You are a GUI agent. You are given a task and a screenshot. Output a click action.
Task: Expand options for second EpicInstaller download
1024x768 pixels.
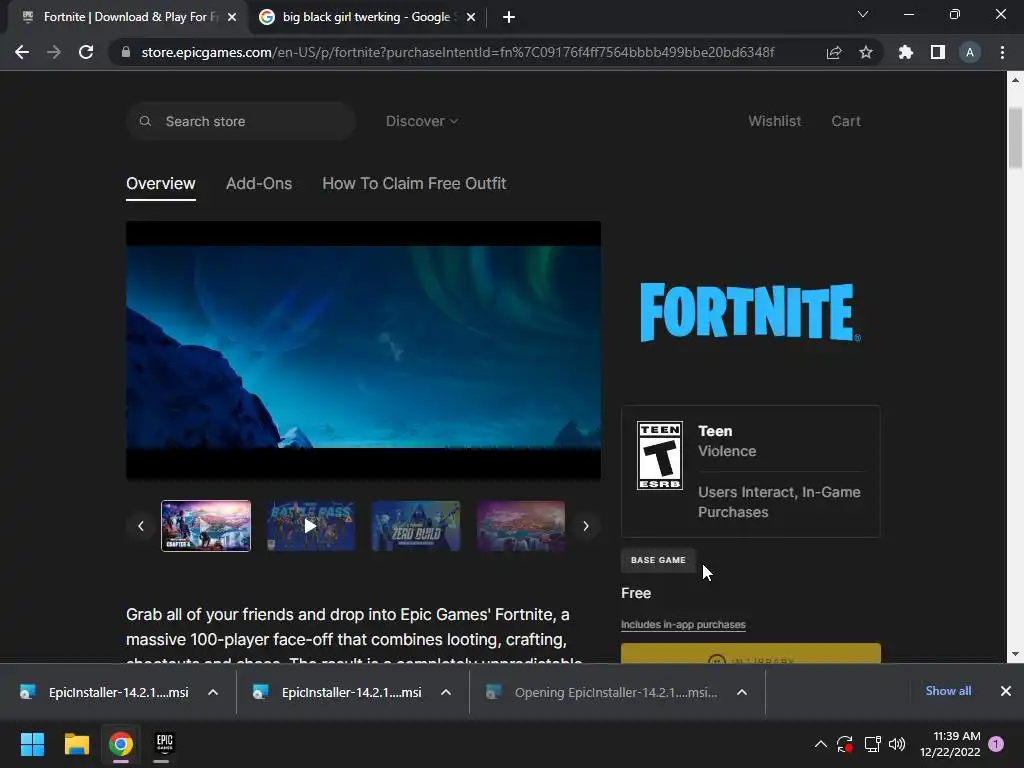446,692
